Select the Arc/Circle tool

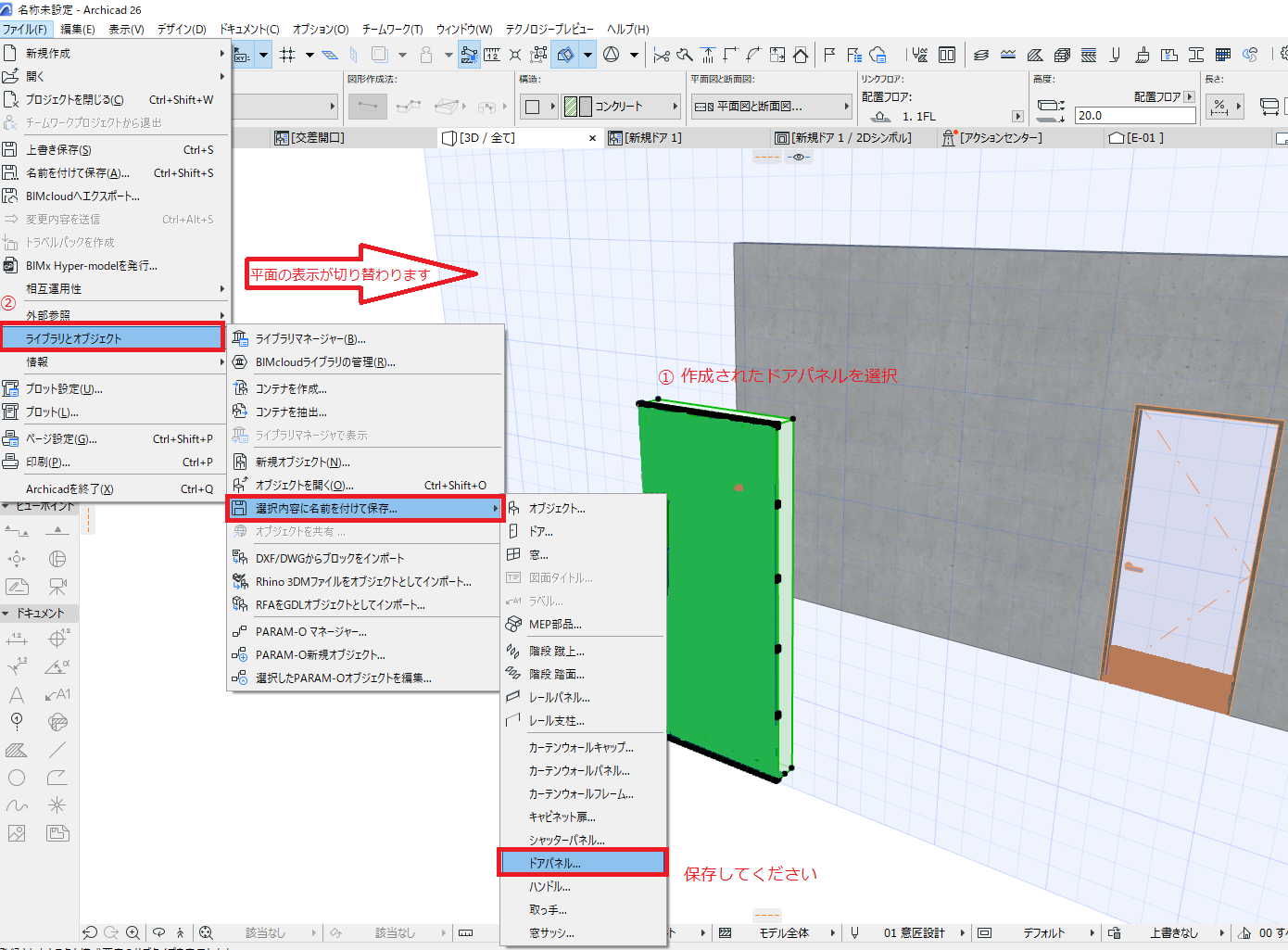click(x=17, y=778)
